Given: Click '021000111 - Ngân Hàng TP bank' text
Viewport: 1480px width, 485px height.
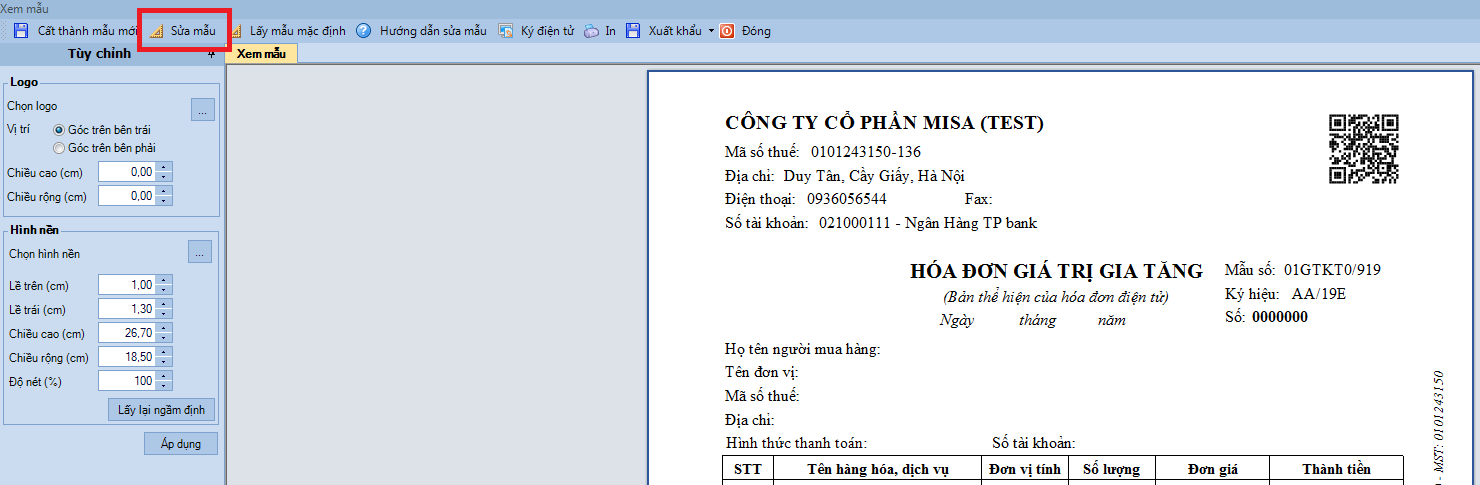Looking at the screenshot, I should [x=928, y=223].
